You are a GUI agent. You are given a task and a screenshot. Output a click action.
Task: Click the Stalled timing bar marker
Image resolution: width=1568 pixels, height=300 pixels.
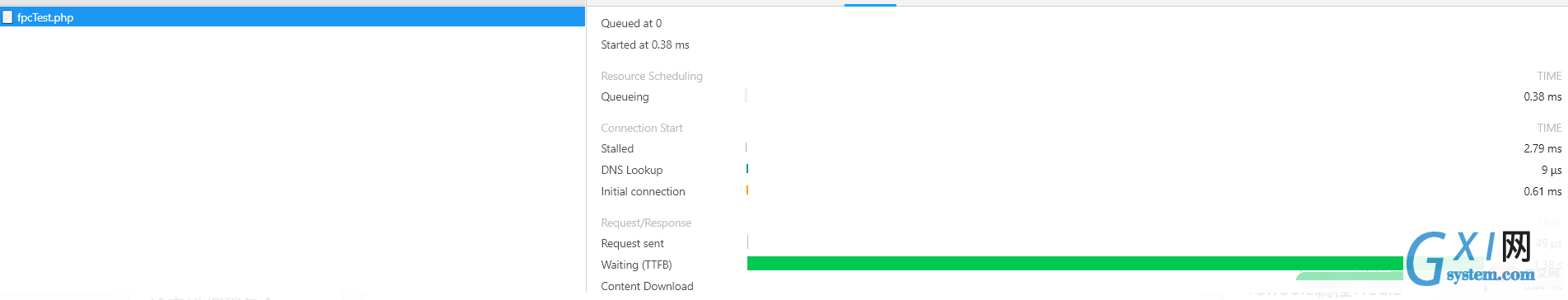(x=747, y=148)
